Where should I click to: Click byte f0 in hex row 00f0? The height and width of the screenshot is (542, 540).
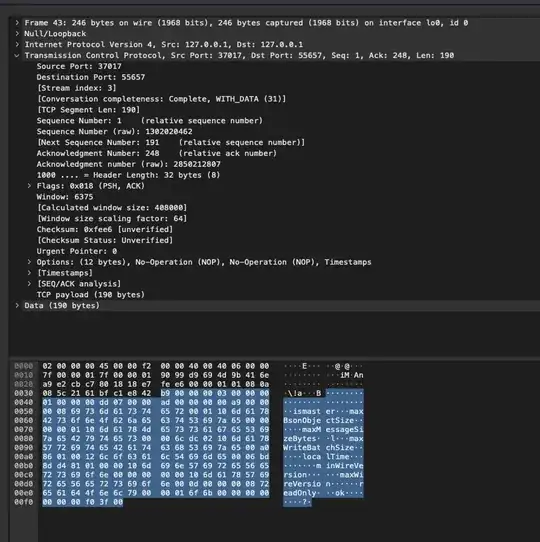89,502
